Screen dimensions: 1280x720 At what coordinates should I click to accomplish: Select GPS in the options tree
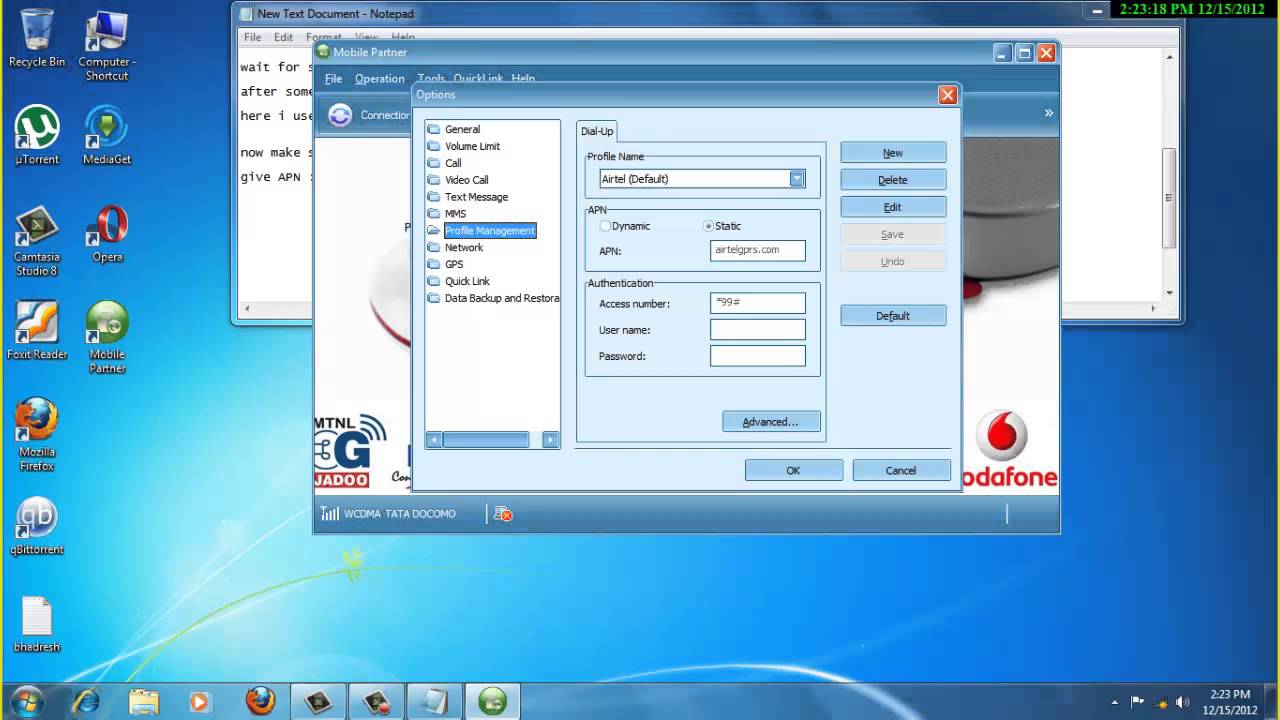tap(454, 264)
